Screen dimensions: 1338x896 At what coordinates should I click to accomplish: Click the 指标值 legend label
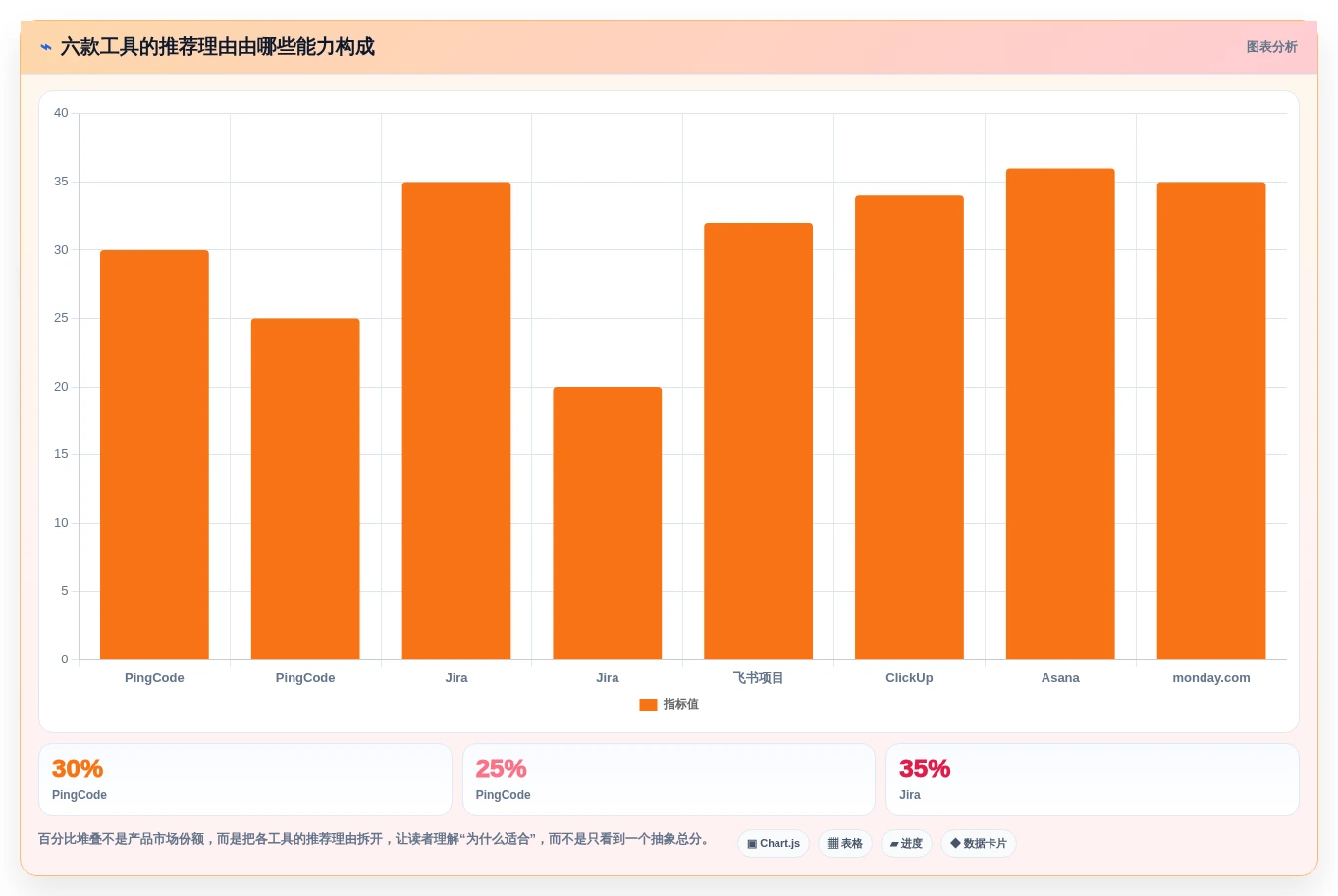click(681, 705)
